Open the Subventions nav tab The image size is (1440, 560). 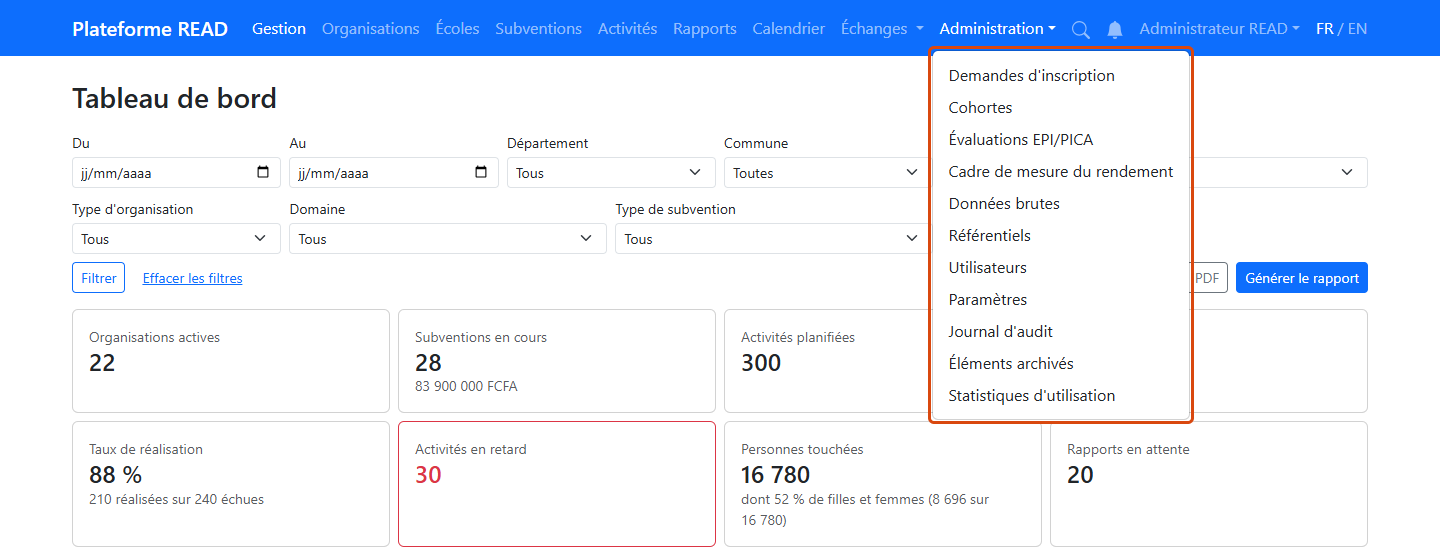point(538,29)
